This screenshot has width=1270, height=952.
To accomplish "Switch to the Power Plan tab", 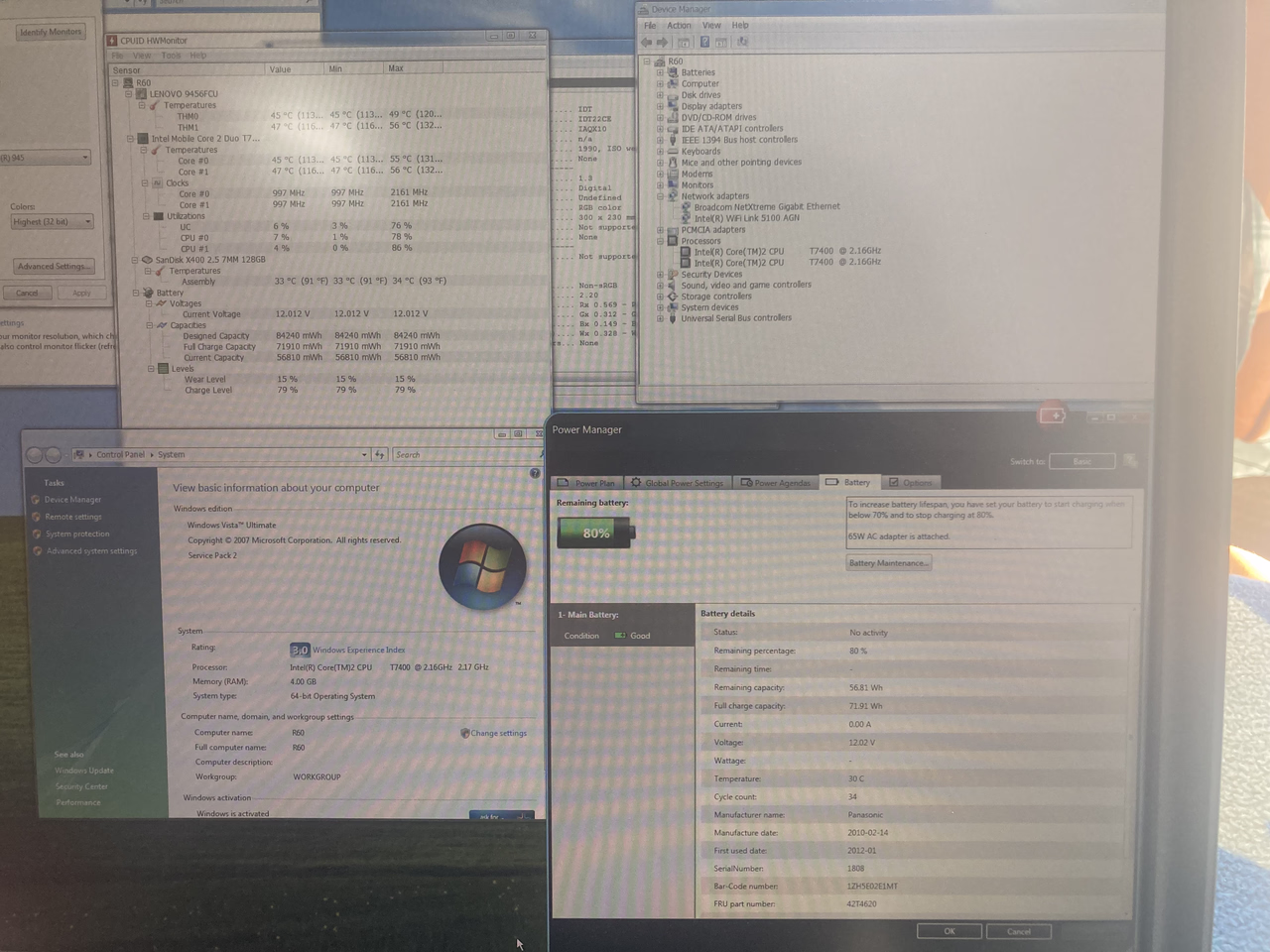I will point(585,483).
